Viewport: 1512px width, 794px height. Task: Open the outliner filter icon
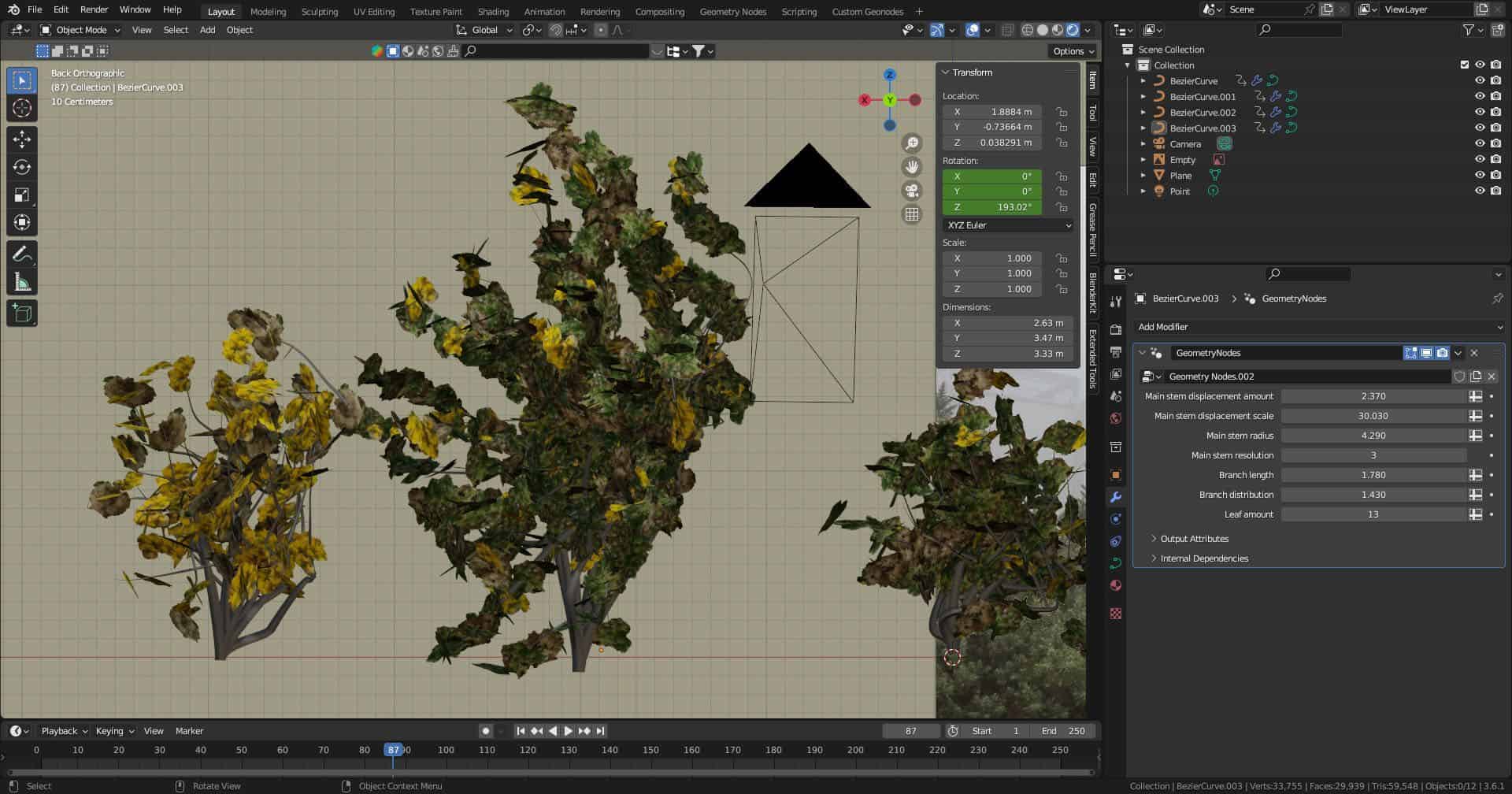point(1469,29)
